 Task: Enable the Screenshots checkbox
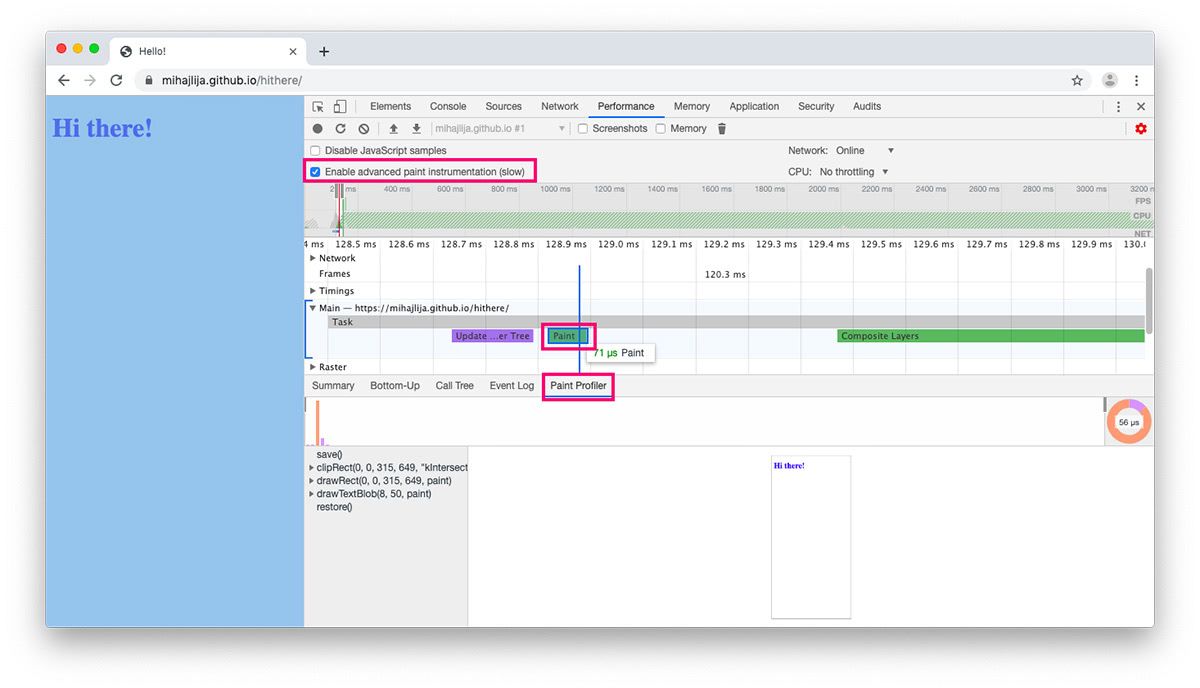point(582,128)
